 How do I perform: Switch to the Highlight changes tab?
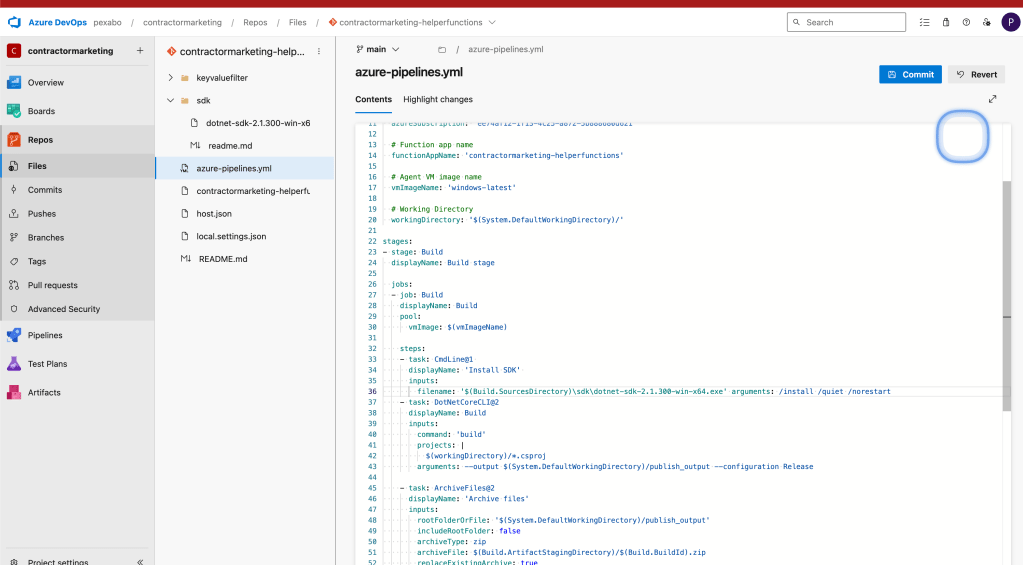[438, 99]
